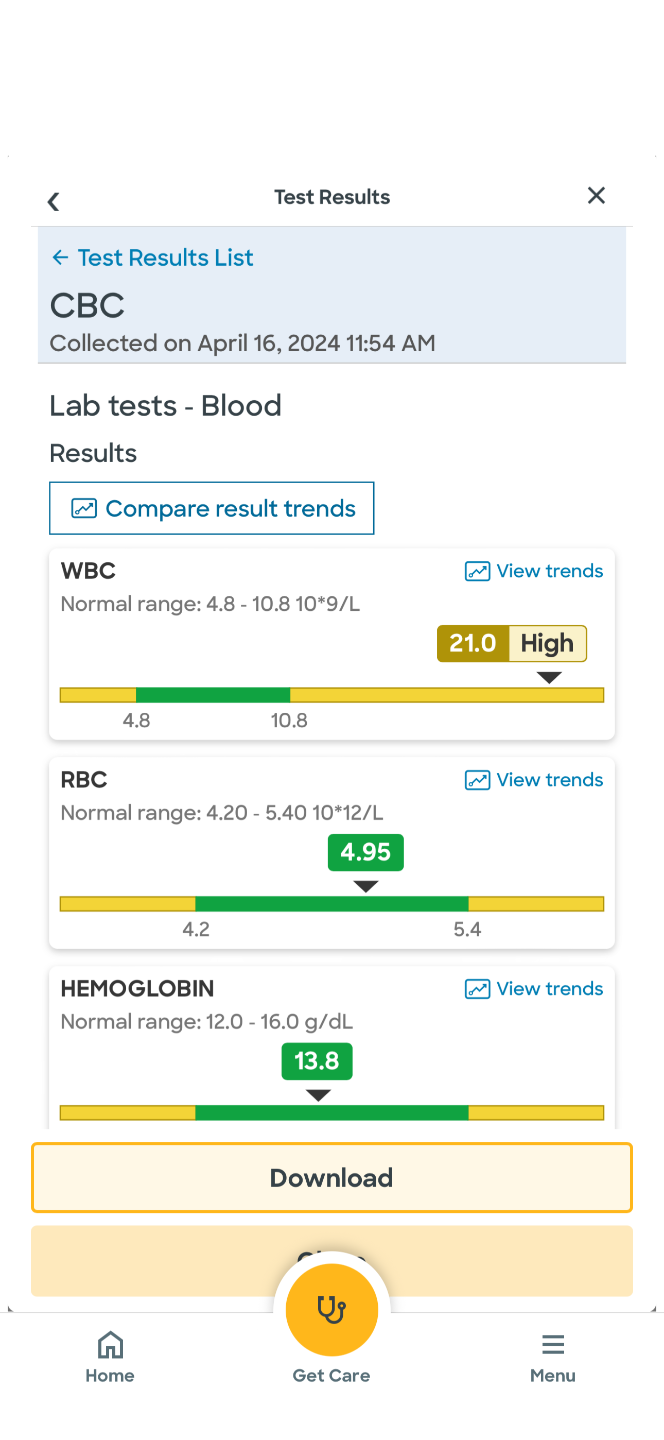Open the Compare result trends button
Image resolution: width=664 pixels, height=1440 pixels.
(x=211, y=508)
